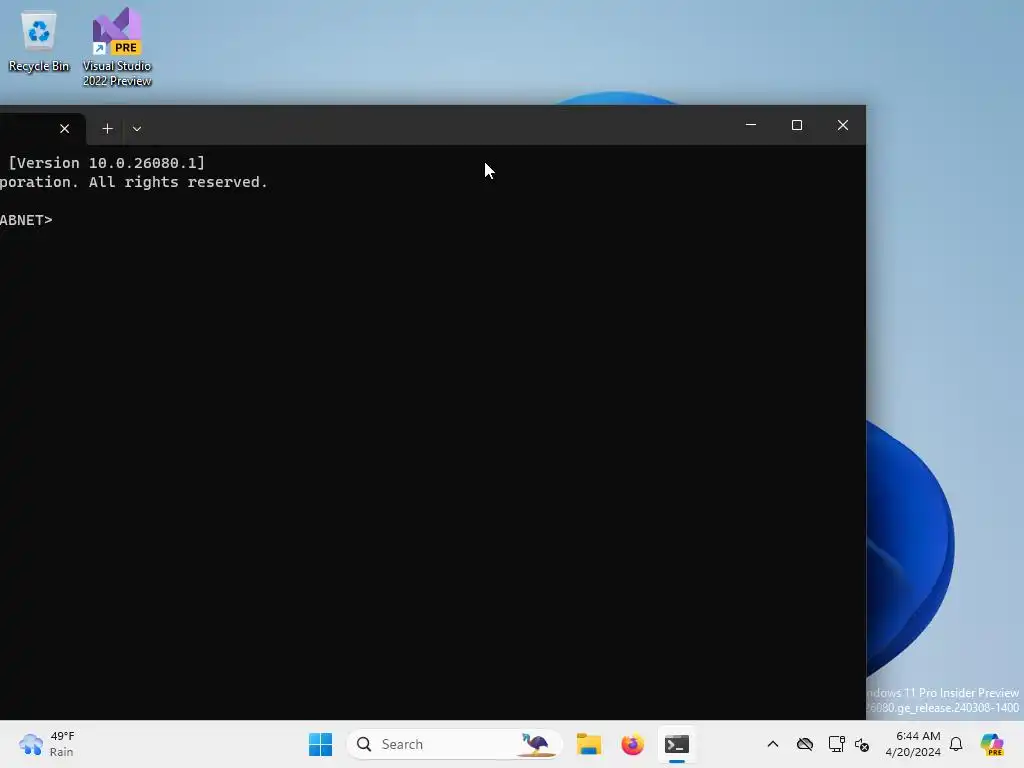The height and width of the screenshot is (768, 1024).
Task: Click the 'All rights reserved.' text
Action: click(x=178, y=182)
